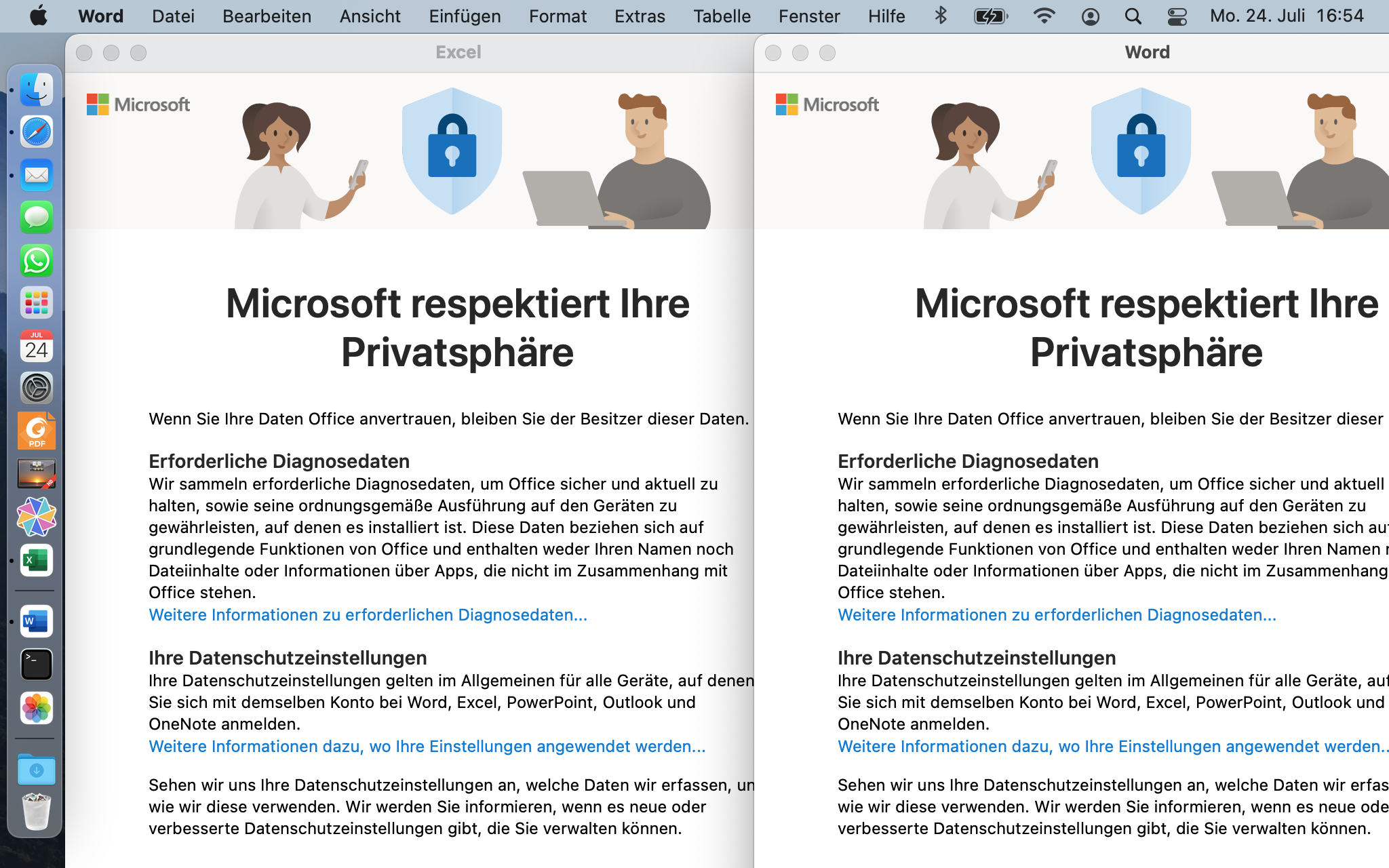The image size is (1389, 868).
Task: Launch Terminal from the Dock
Action: (x=37, y=665)
